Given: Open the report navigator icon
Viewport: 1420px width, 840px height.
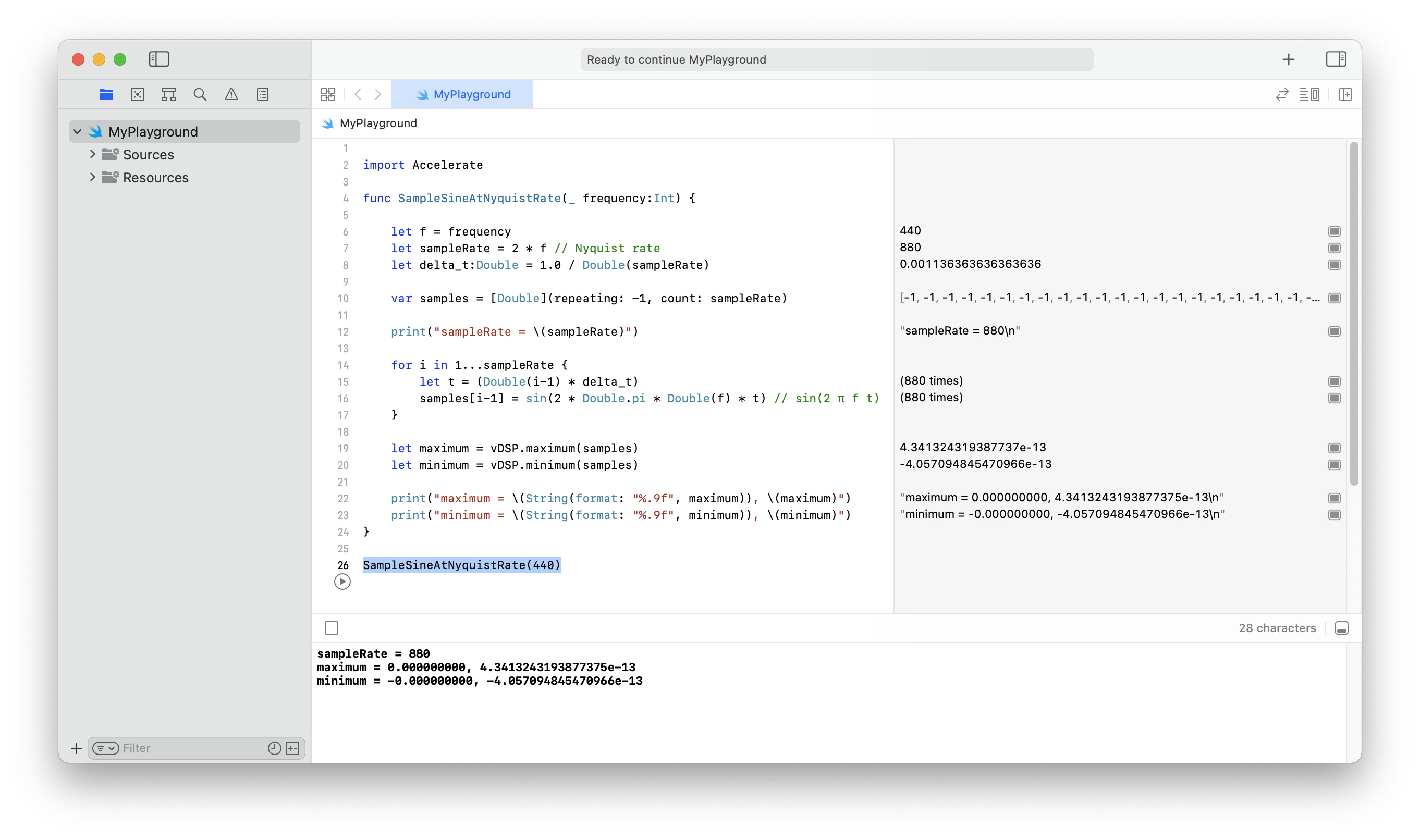Looking at the screenshot, I should pos(263,94).
